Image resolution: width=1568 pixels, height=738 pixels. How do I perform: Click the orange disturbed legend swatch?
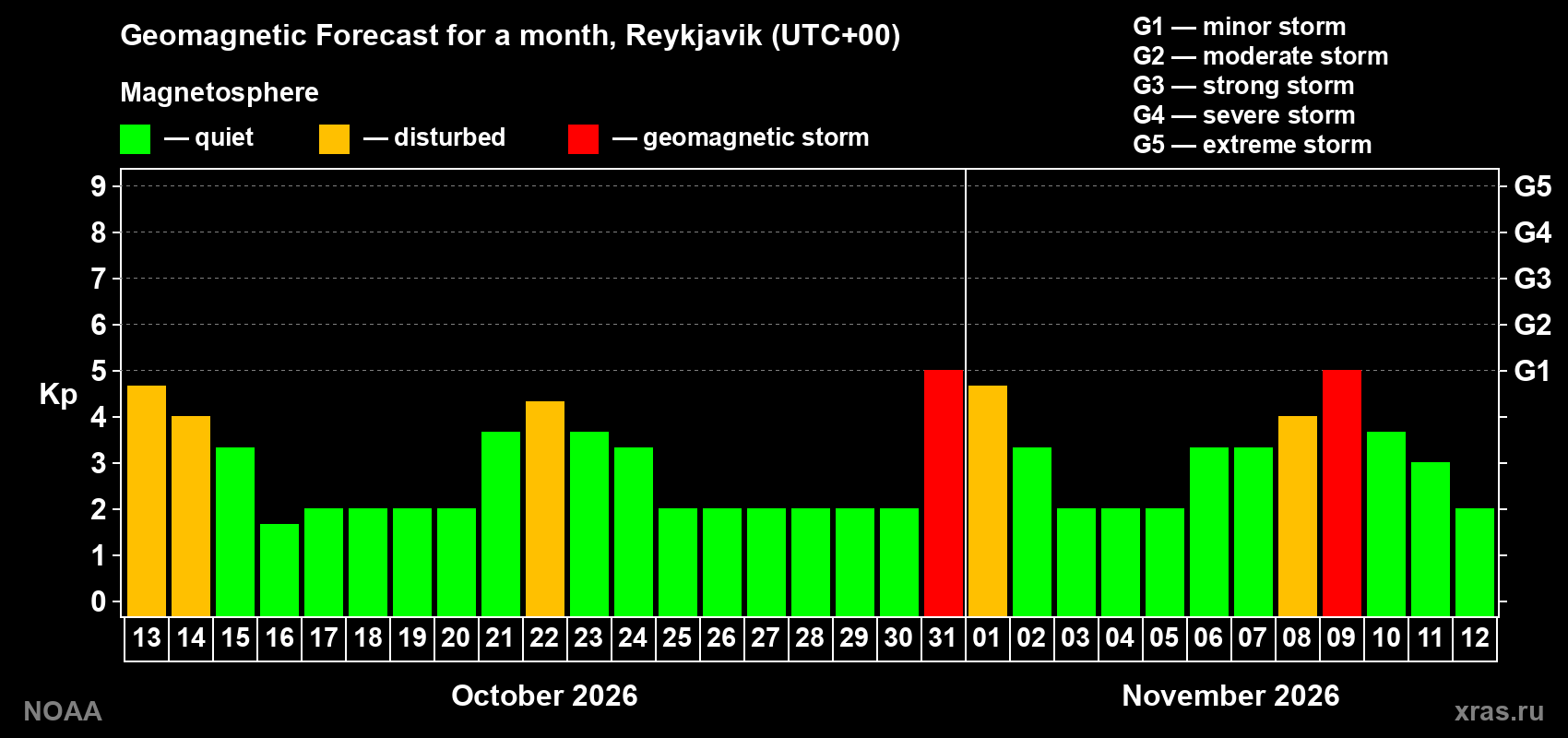(x=334, y=139)
